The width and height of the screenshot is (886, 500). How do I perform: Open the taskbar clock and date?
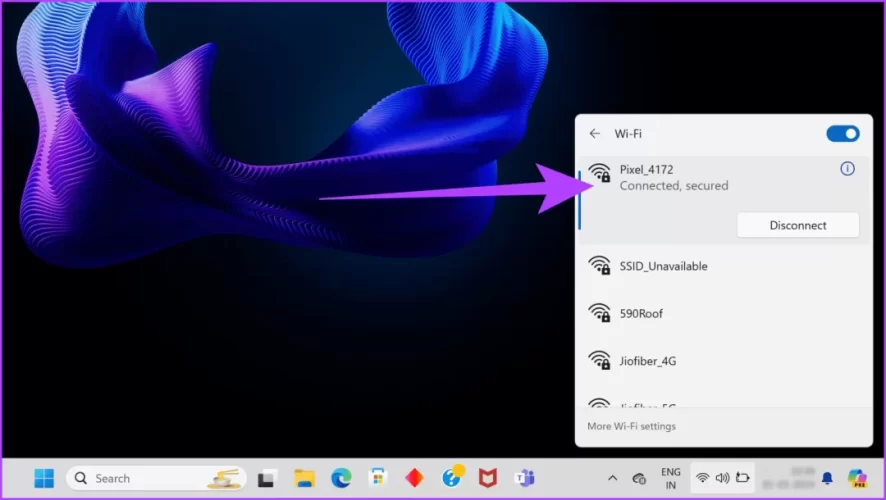pyautogui.click(x=788, y=479)
